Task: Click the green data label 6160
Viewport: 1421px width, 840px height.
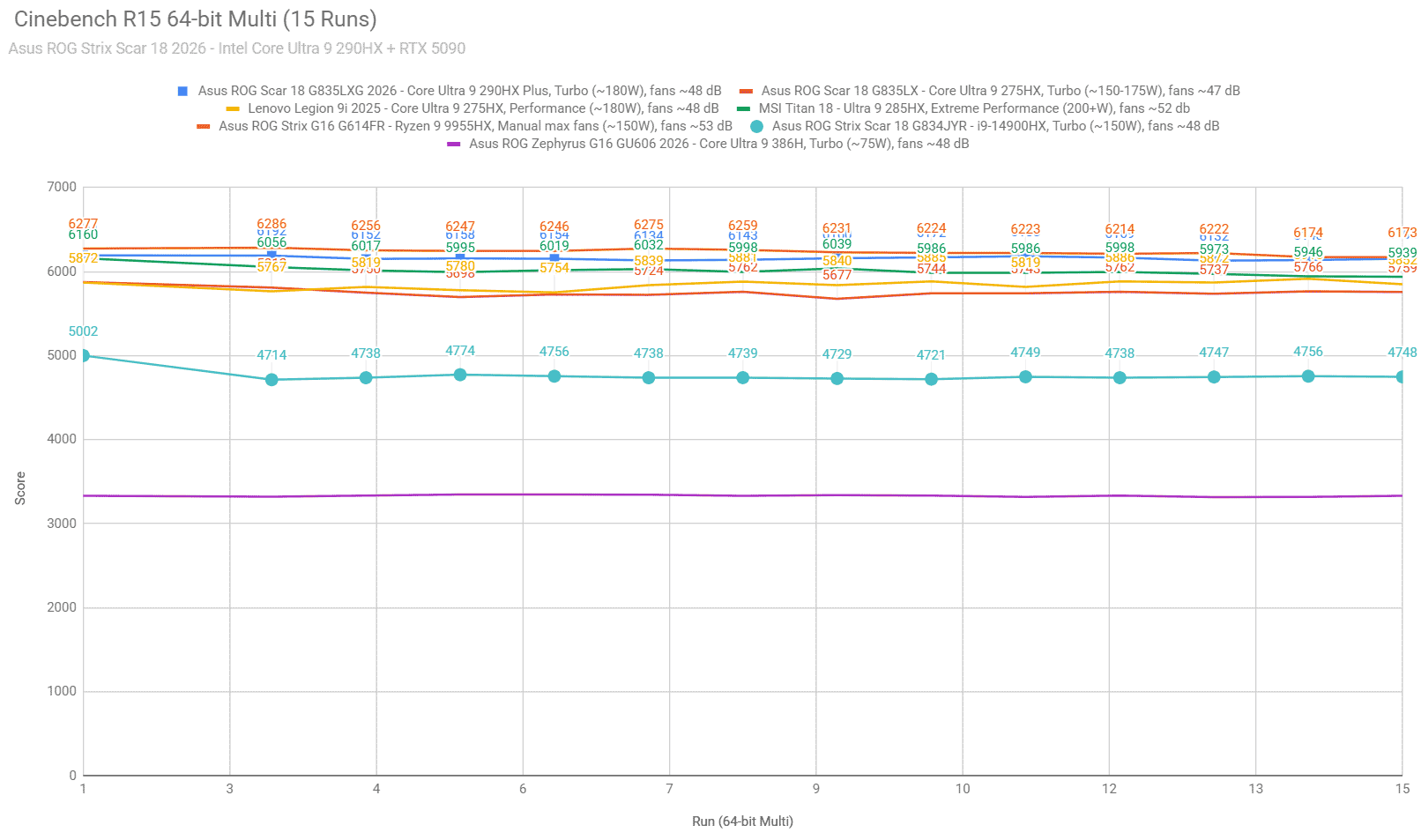Action: [84, 234]
